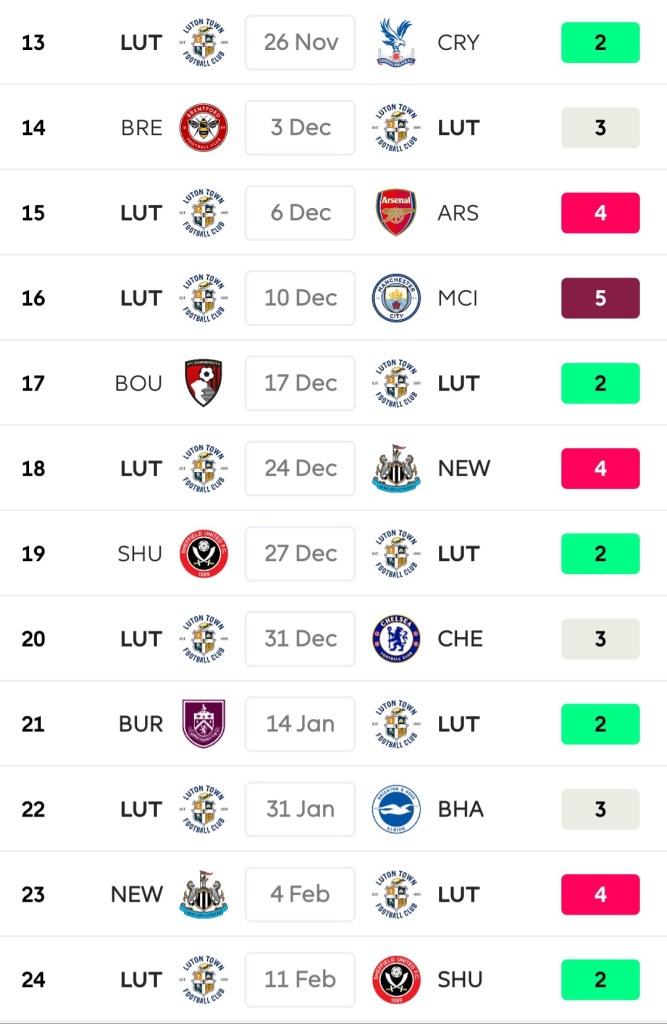The height and width of the screenshot is (1024, 667).
Task: Click the dark red difficulty 5 badge
Action: (x=600, y=298)
